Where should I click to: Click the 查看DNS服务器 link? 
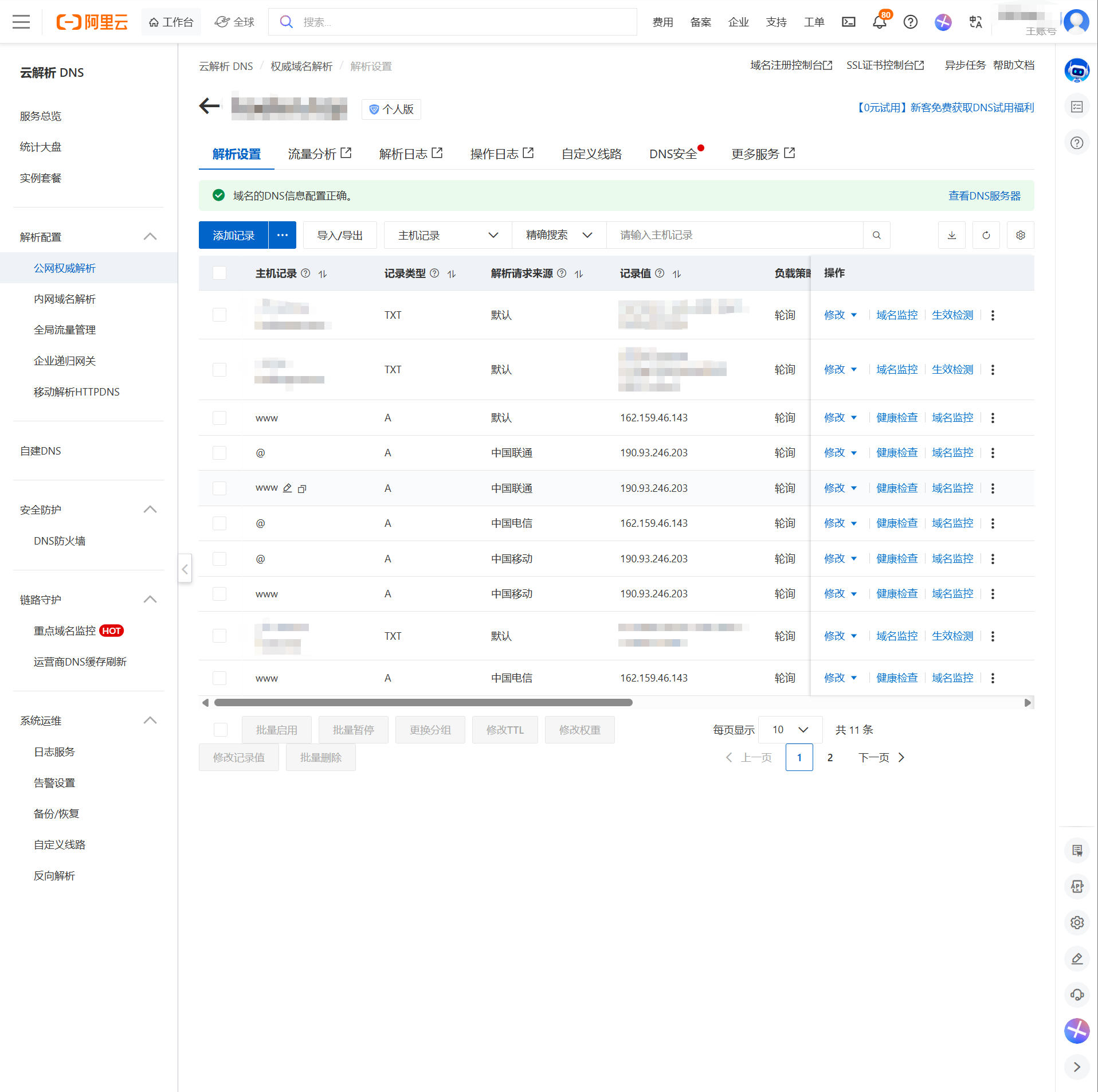(984, 196)
